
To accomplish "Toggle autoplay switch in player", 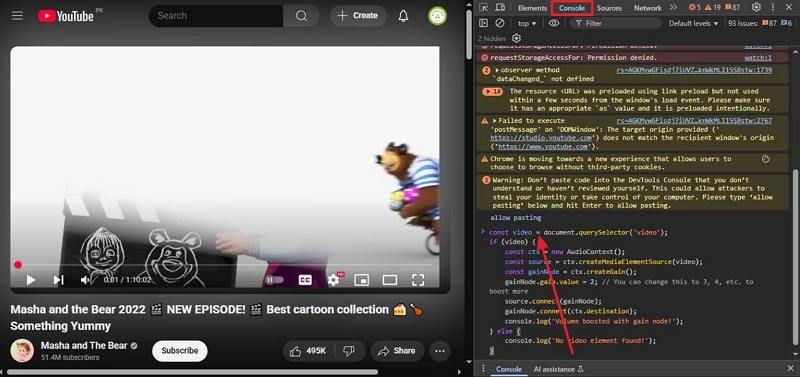I will (274, 280).
